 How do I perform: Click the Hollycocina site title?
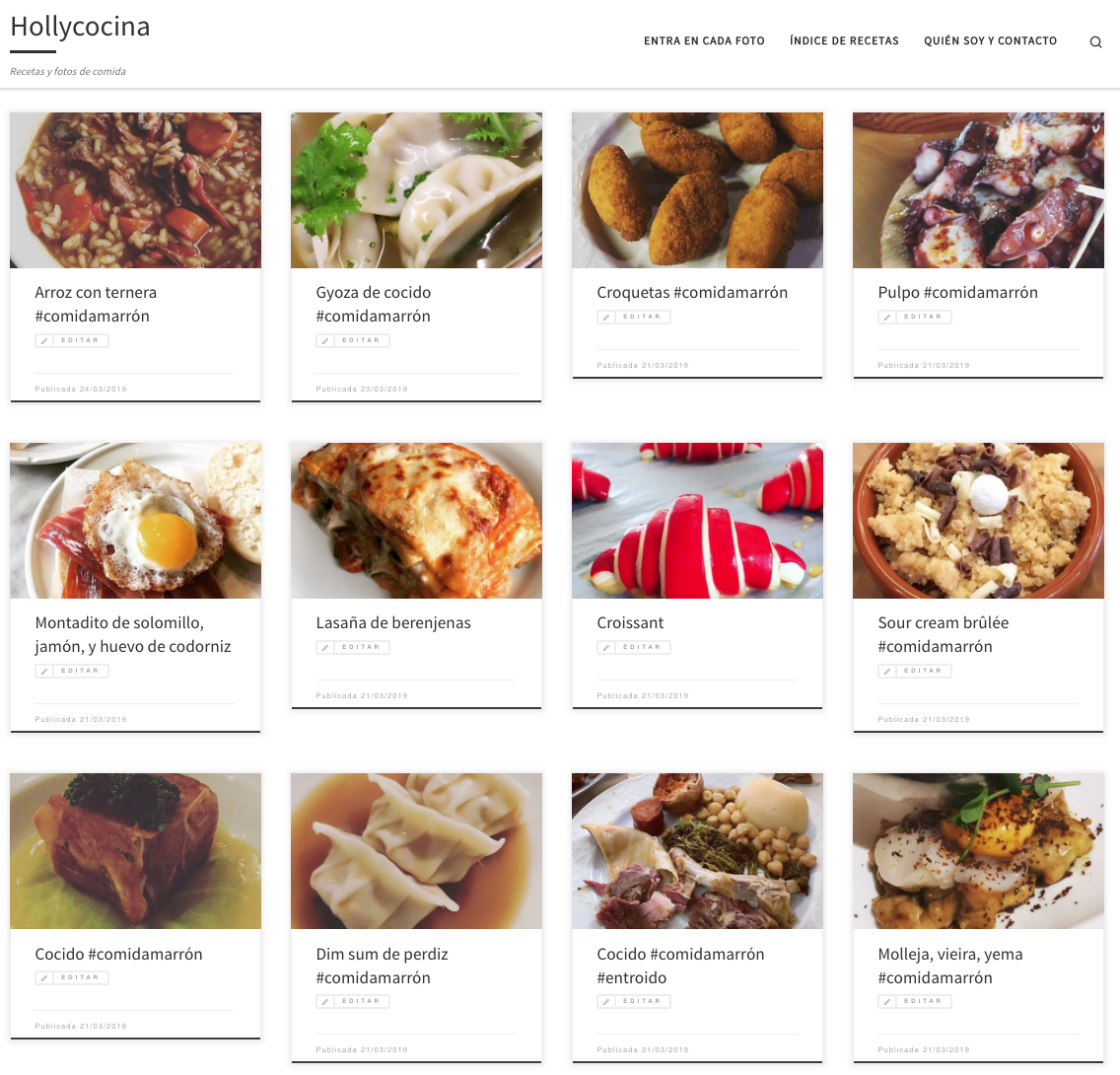point(80,27)
